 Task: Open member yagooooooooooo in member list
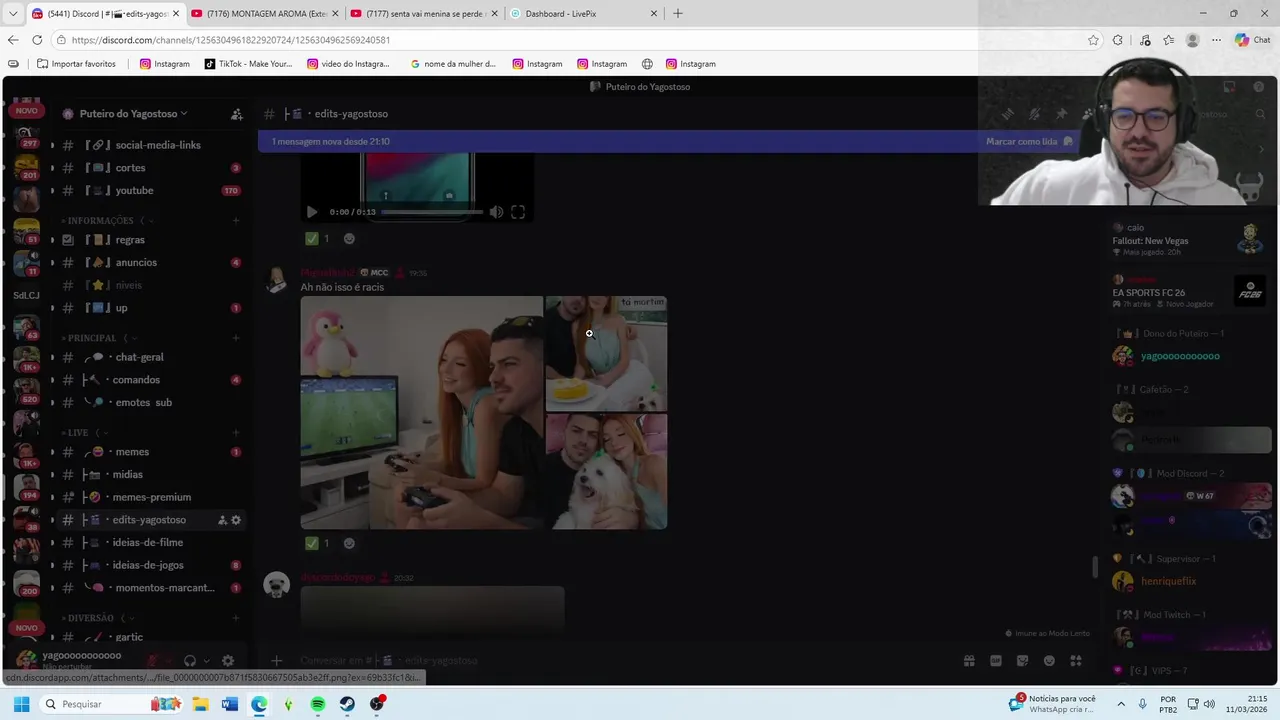(x=1190, y=356)
